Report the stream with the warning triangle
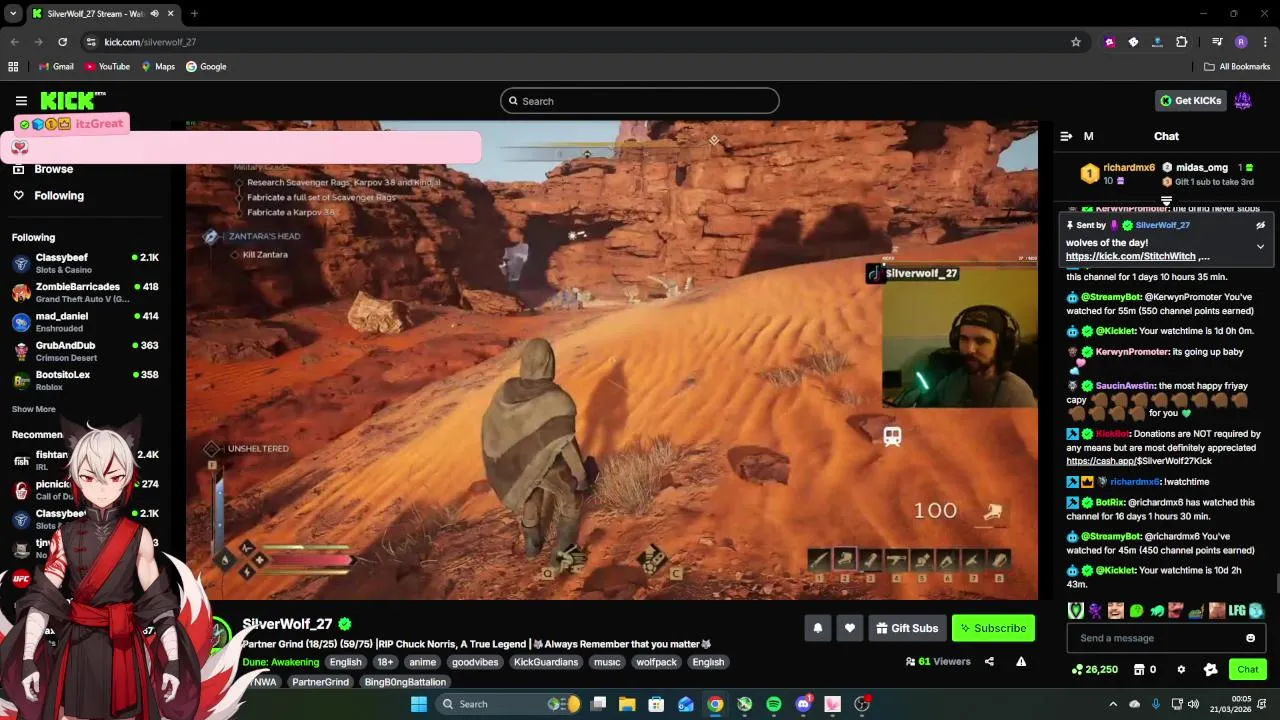 [x=1021, y=661]
